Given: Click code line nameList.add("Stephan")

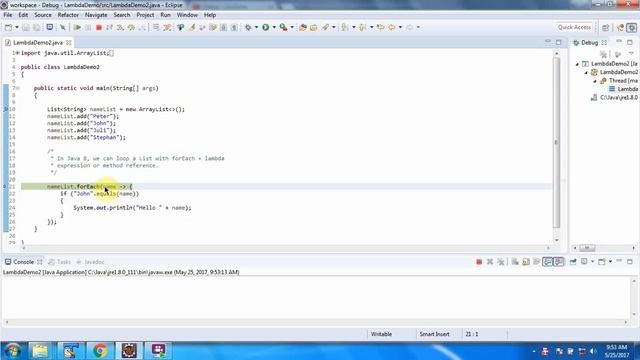Looking at the screenshot, I should point(86,138).
